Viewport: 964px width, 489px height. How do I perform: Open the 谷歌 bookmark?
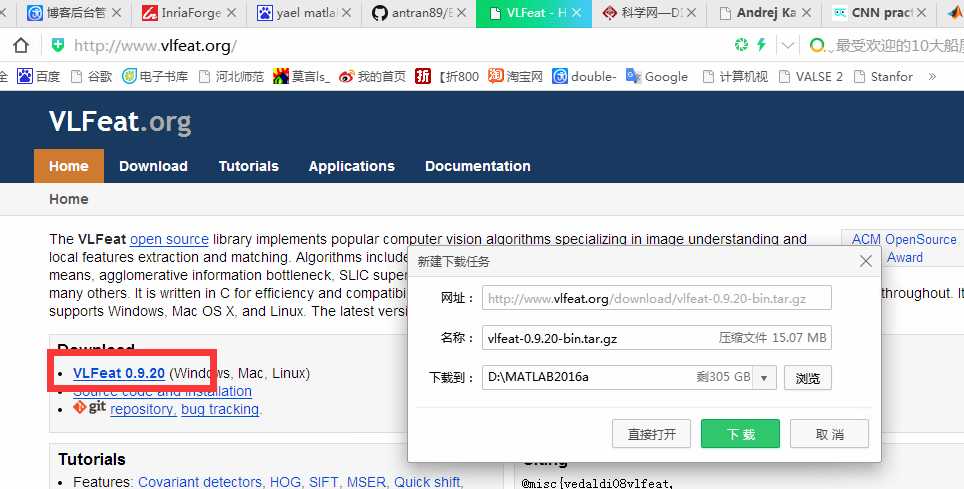pyautogui.click(x=92, y=76)
